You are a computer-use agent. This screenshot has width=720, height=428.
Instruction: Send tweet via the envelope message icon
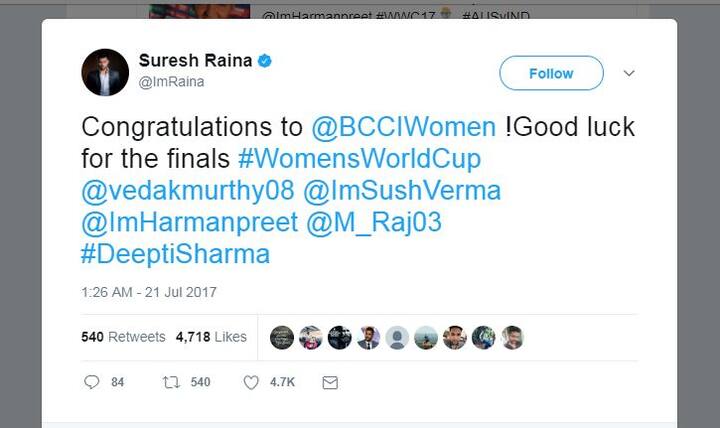click(x=330, y=382)
